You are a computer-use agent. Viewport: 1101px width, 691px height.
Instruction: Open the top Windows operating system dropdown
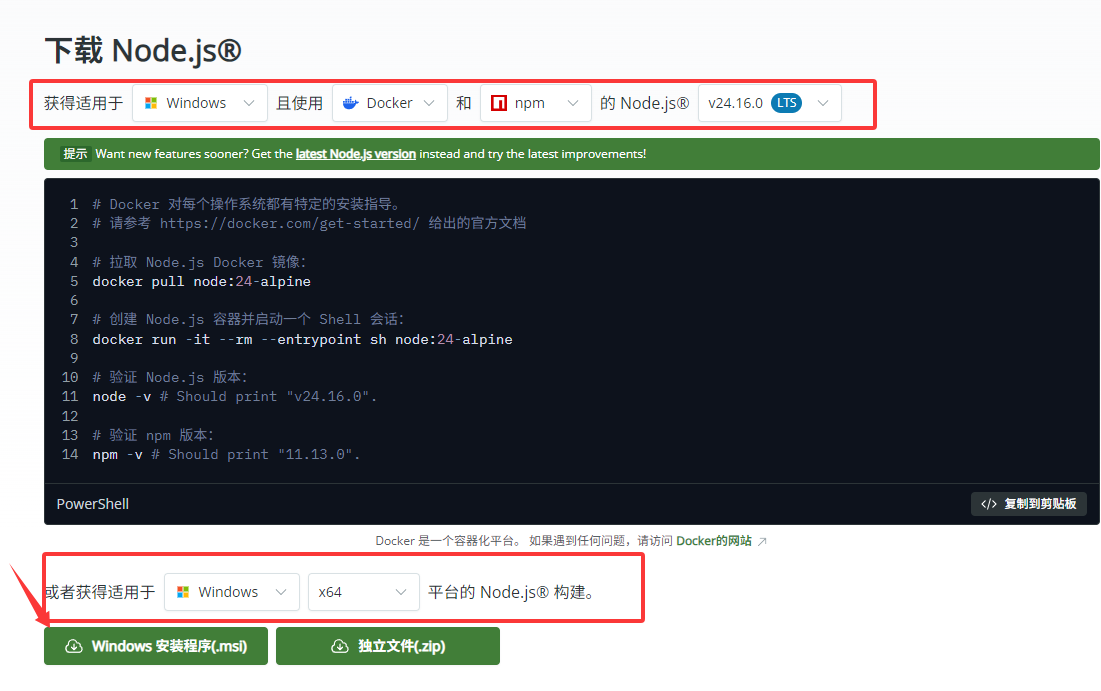199,103
